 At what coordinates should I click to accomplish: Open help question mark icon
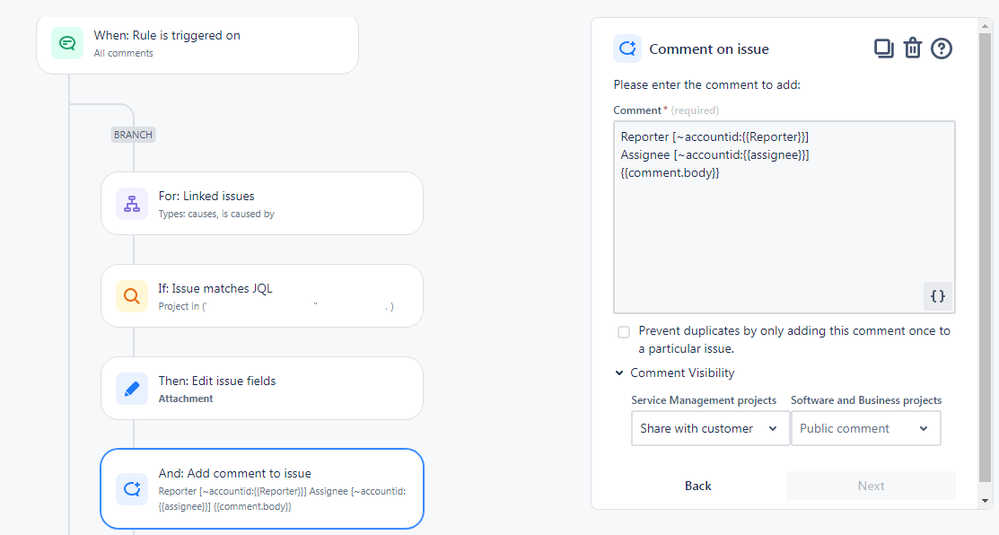(x=941, y=48)
